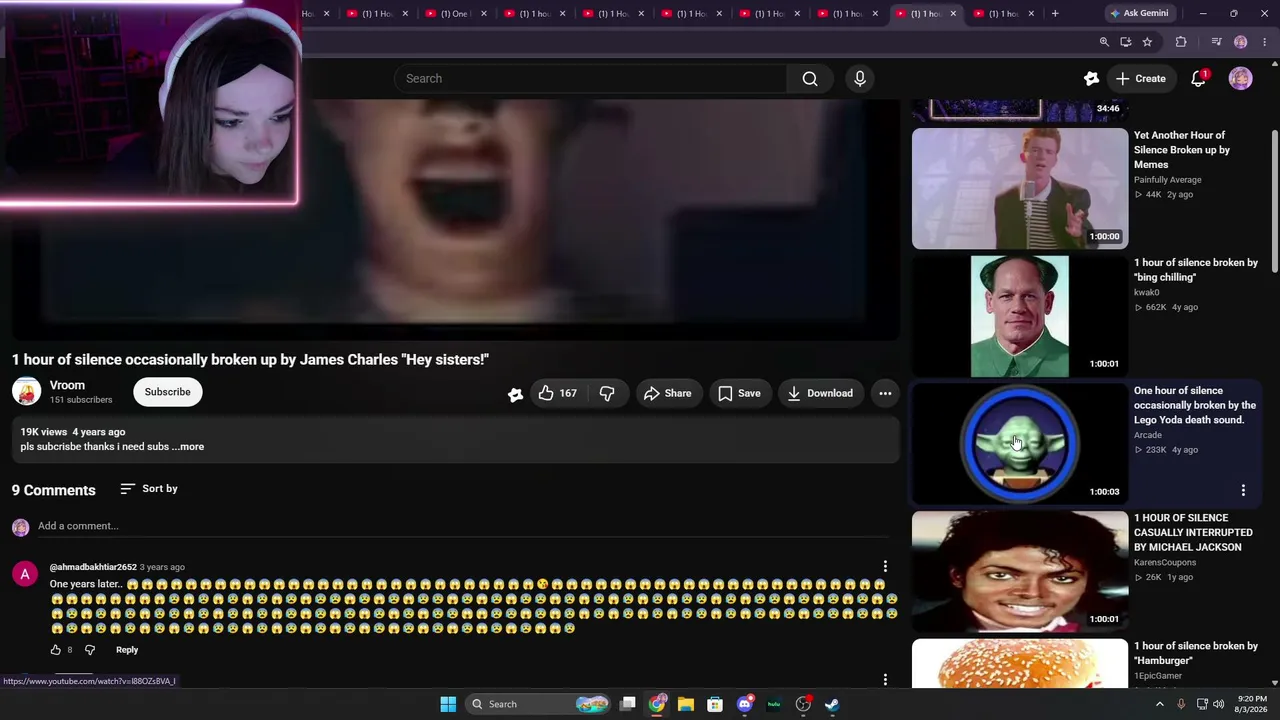
Task: Open Hulu from the taskbar
Action: pyautogui.click(x=774, y=704)
